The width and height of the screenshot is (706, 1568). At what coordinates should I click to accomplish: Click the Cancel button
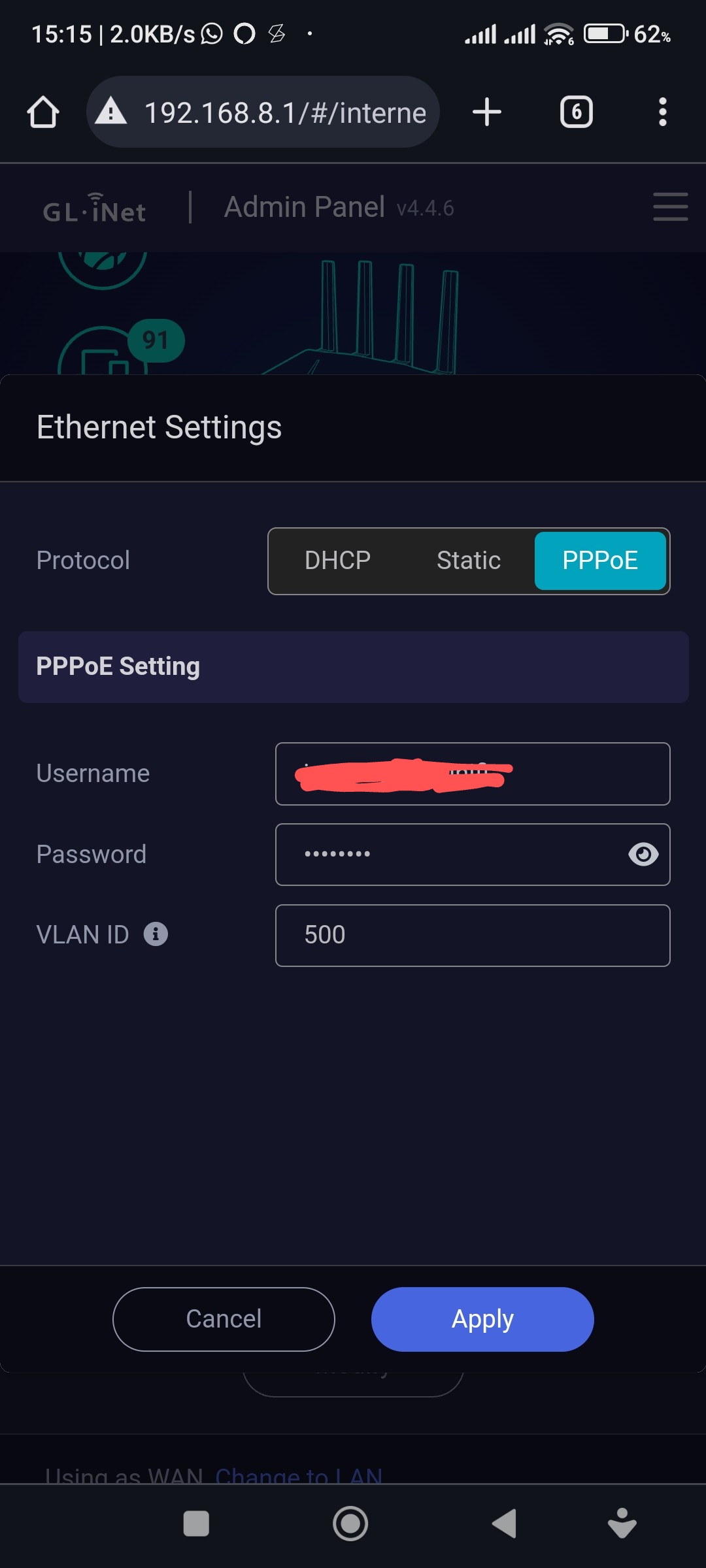pyautogui.click(x=224, y=1319)
